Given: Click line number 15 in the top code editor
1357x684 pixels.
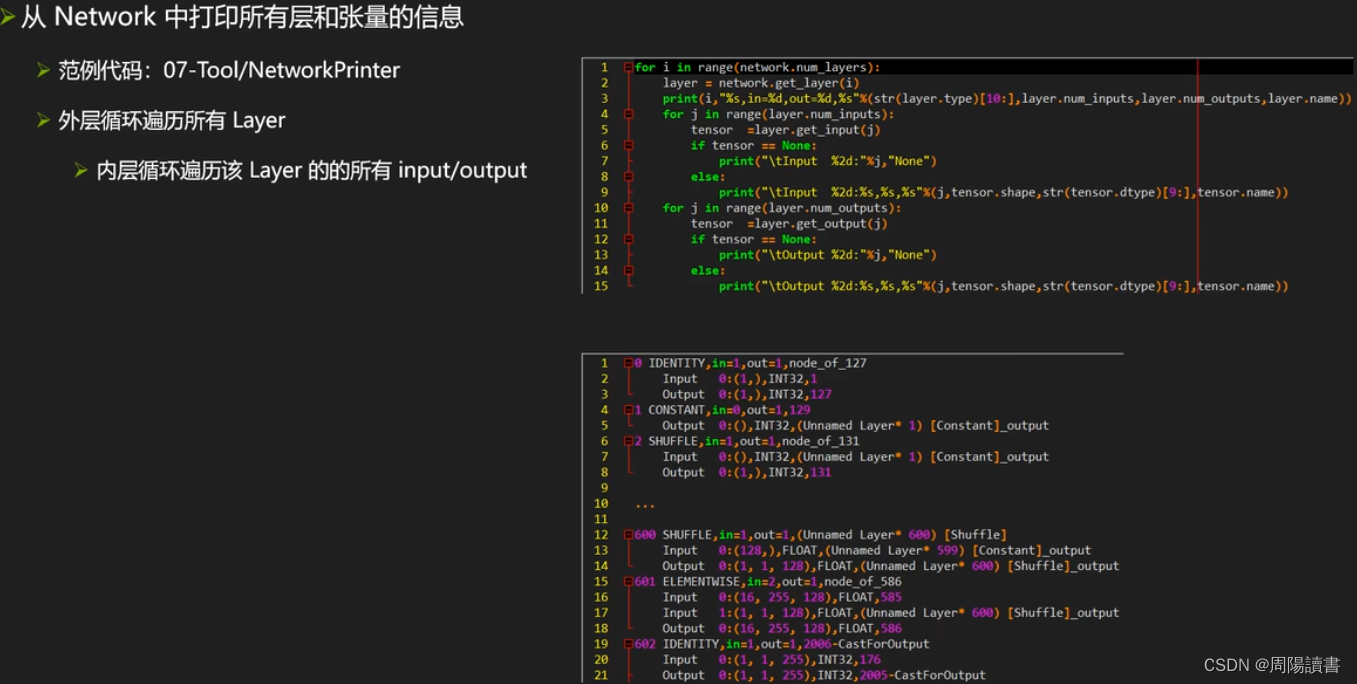Looking at the screenshot, I should click(x=600, y=286).
